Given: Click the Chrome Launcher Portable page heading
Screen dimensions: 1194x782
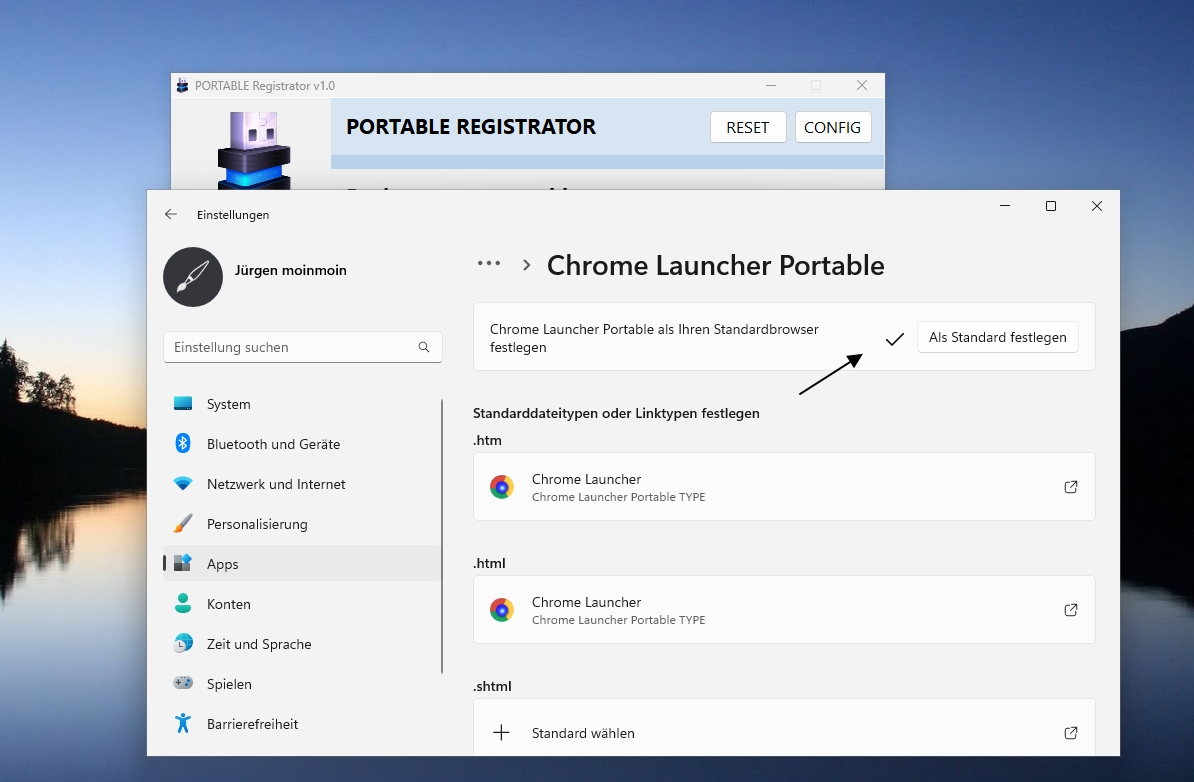Looking at the screenshot, I should (715, 266).
